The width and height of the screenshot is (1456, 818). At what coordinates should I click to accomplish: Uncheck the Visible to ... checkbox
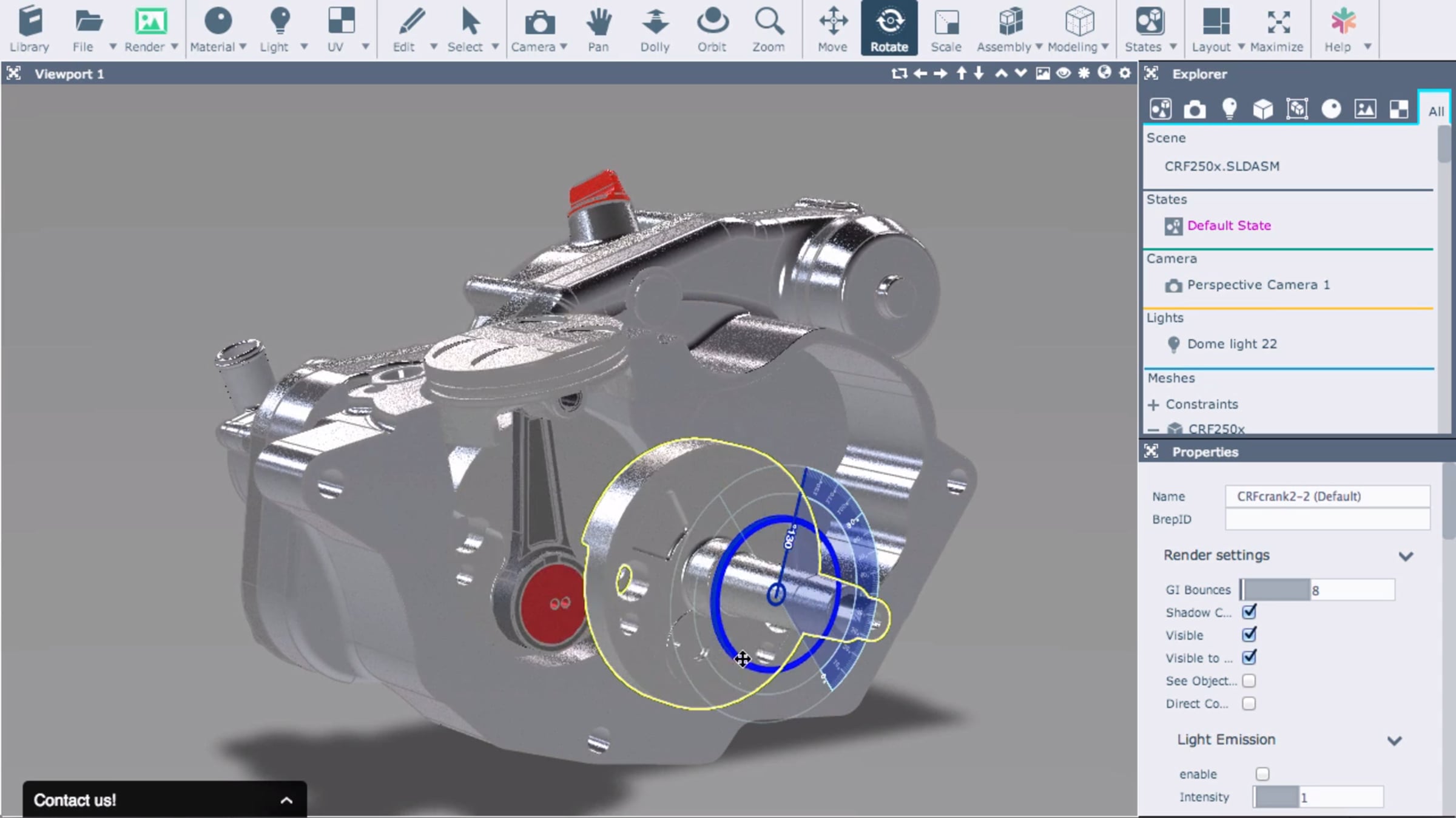pyautogui.click(x=1249, y=657)
